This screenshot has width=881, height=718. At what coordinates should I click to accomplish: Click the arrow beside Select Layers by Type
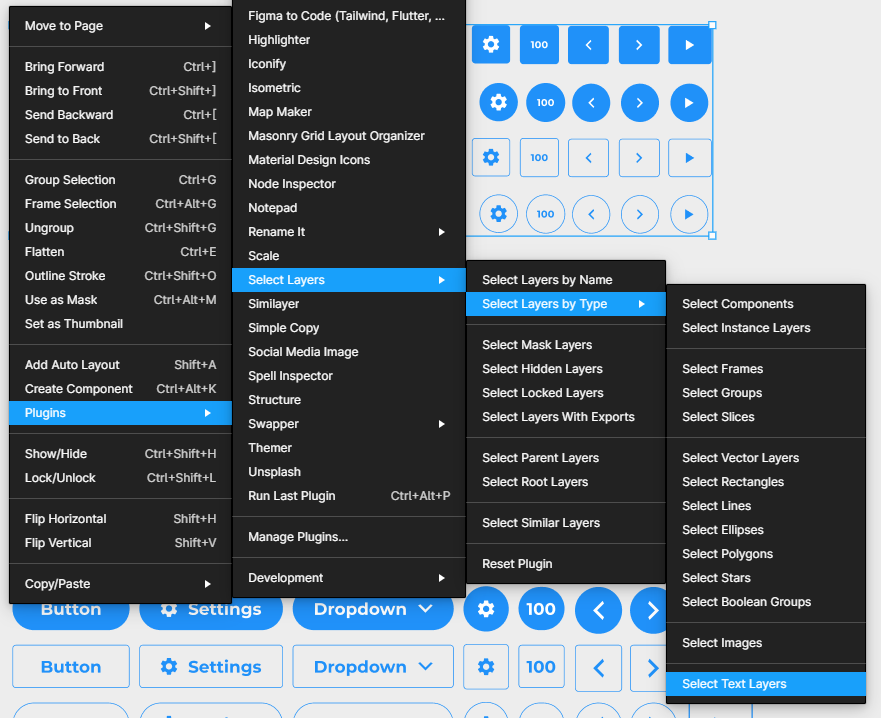[x=642, y=304]
